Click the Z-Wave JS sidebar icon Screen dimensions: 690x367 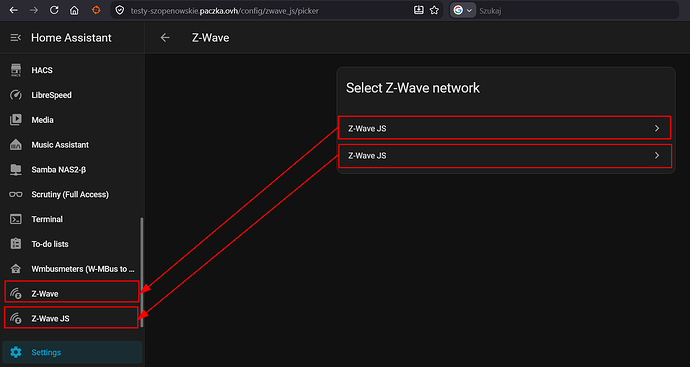coord(16,319)
